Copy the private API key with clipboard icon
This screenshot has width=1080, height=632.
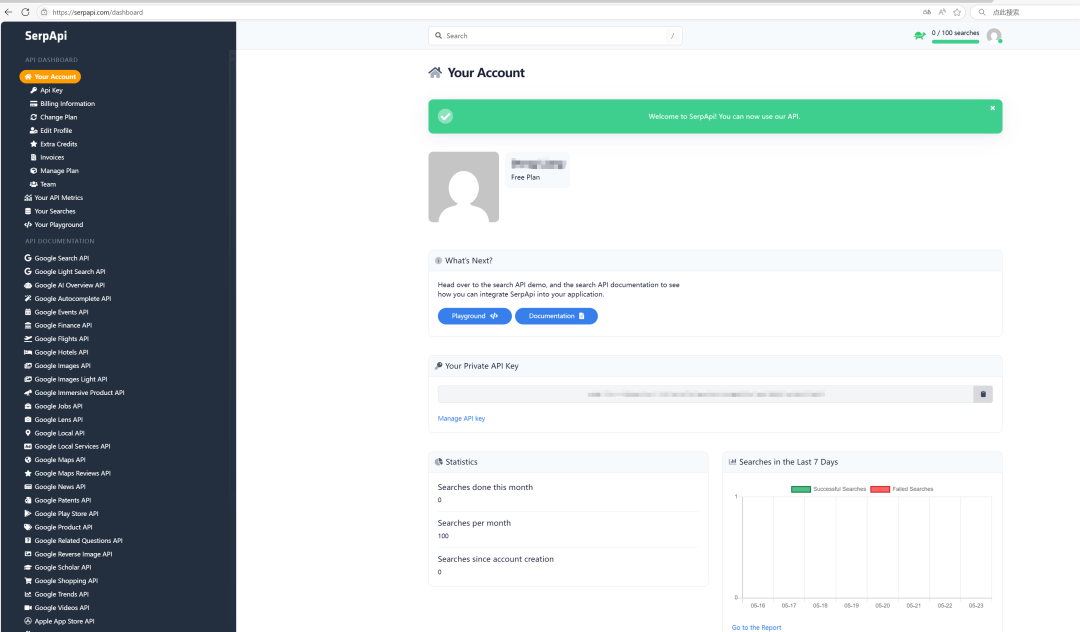[983, 394]
